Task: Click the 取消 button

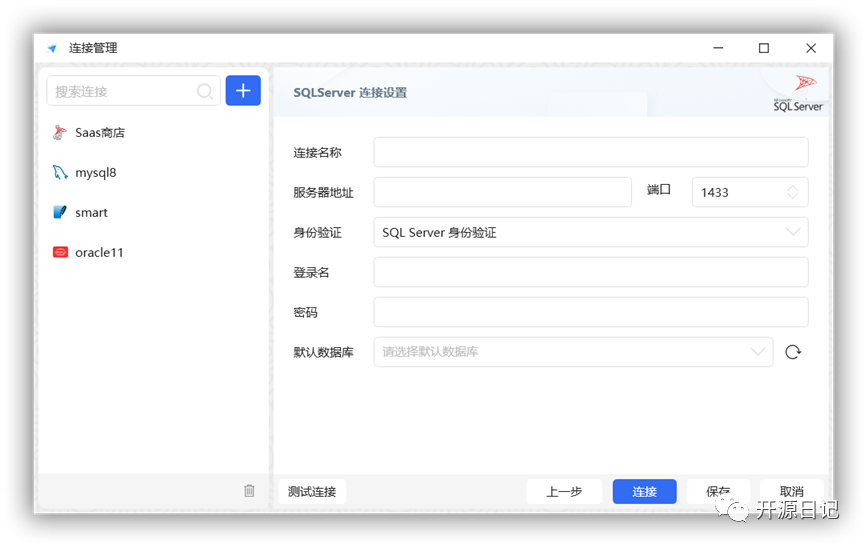Action: [x=791, y=491]
